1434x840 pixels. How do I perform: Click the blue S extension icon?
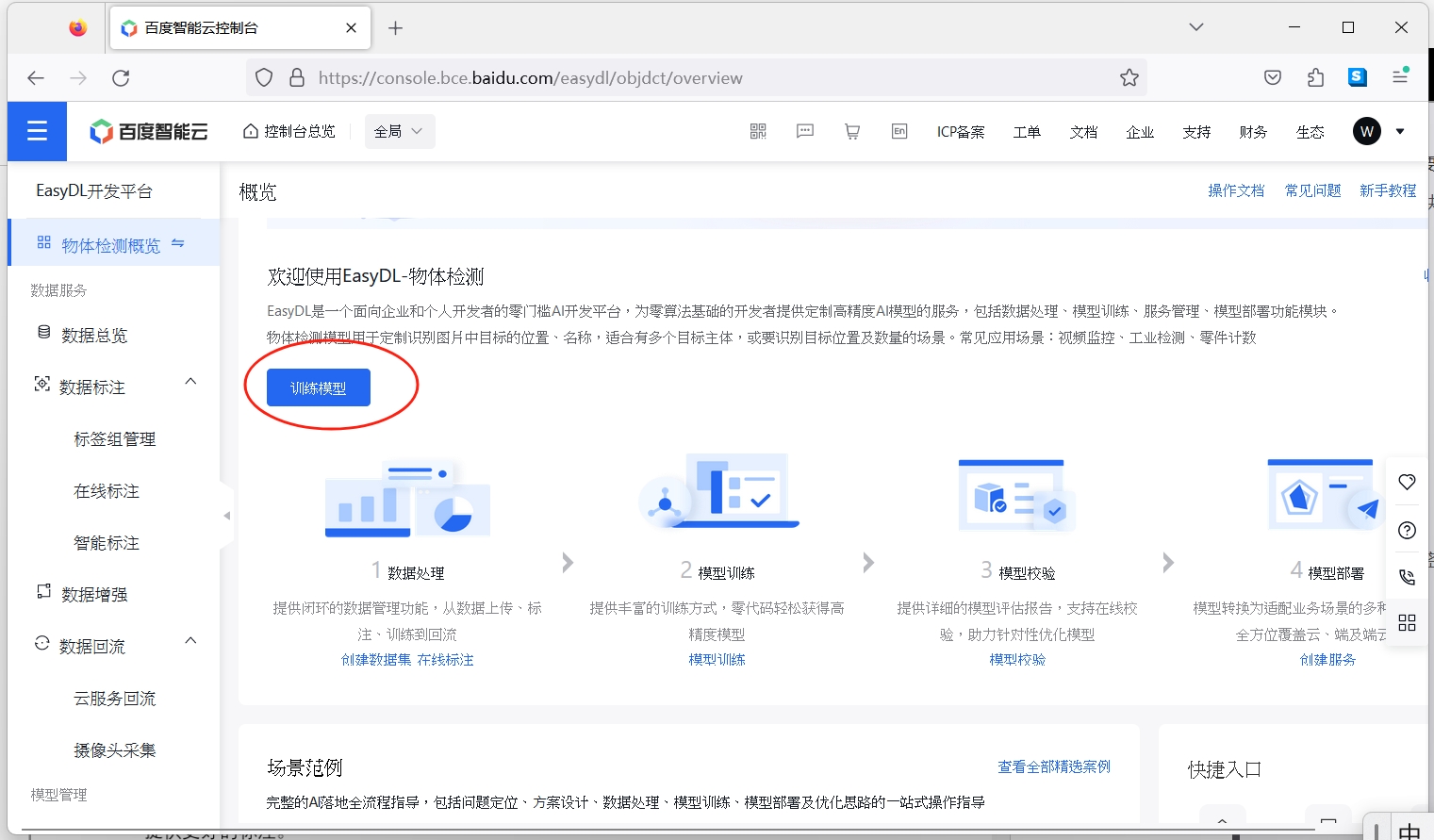pyautogui.click(x=1358, y=78)
